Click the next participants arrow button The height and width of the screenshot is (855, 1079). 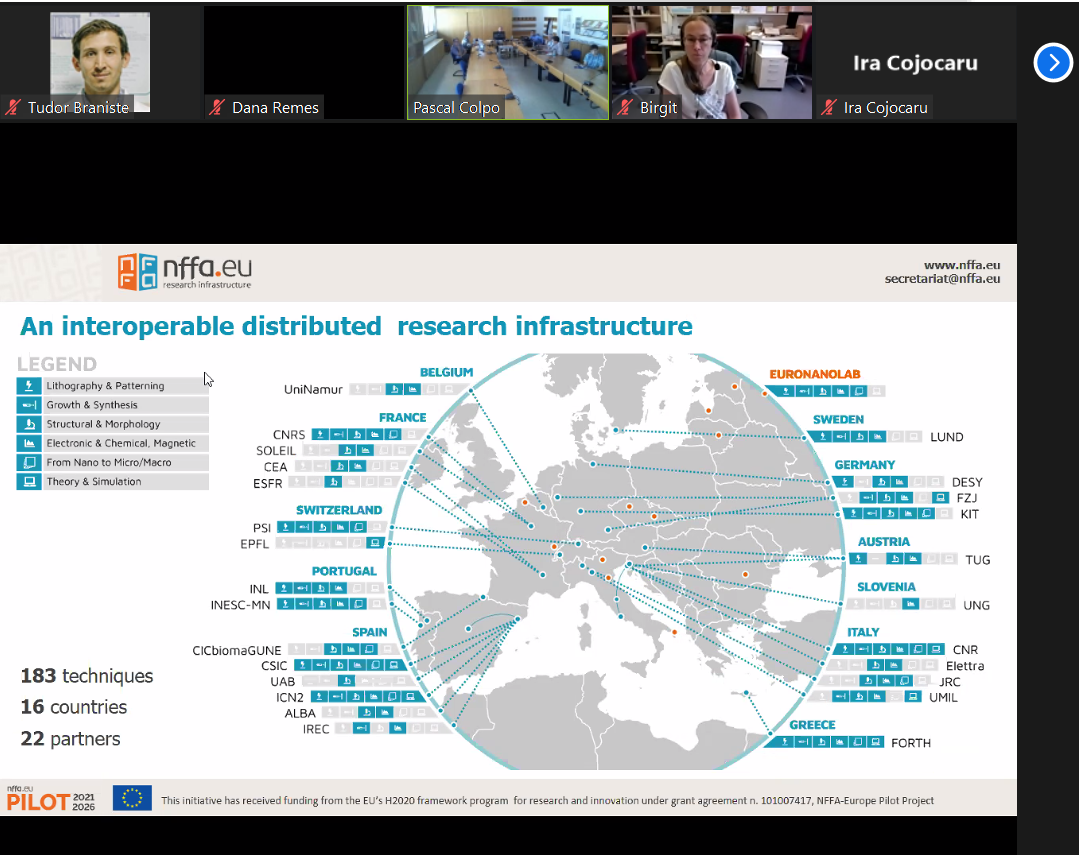(1053, 63)
